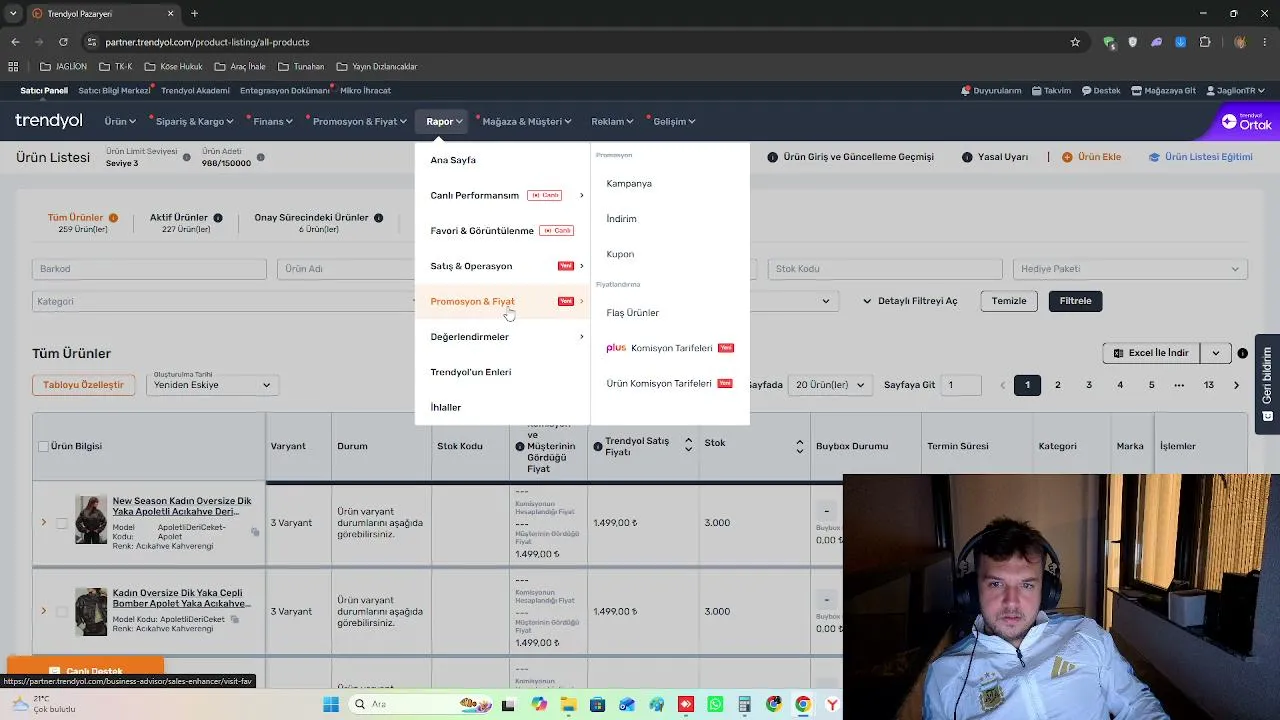This screenshot has height=720, width=1280.
Task: Expand the Ürün navigation menu
Action: pyautogui.click(x=121, y=122)
